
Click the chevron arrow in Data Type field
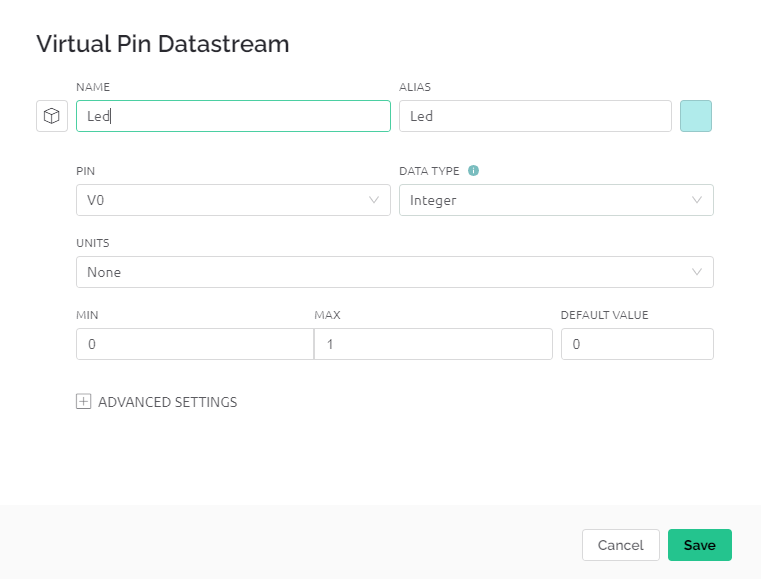pos(697,200)
